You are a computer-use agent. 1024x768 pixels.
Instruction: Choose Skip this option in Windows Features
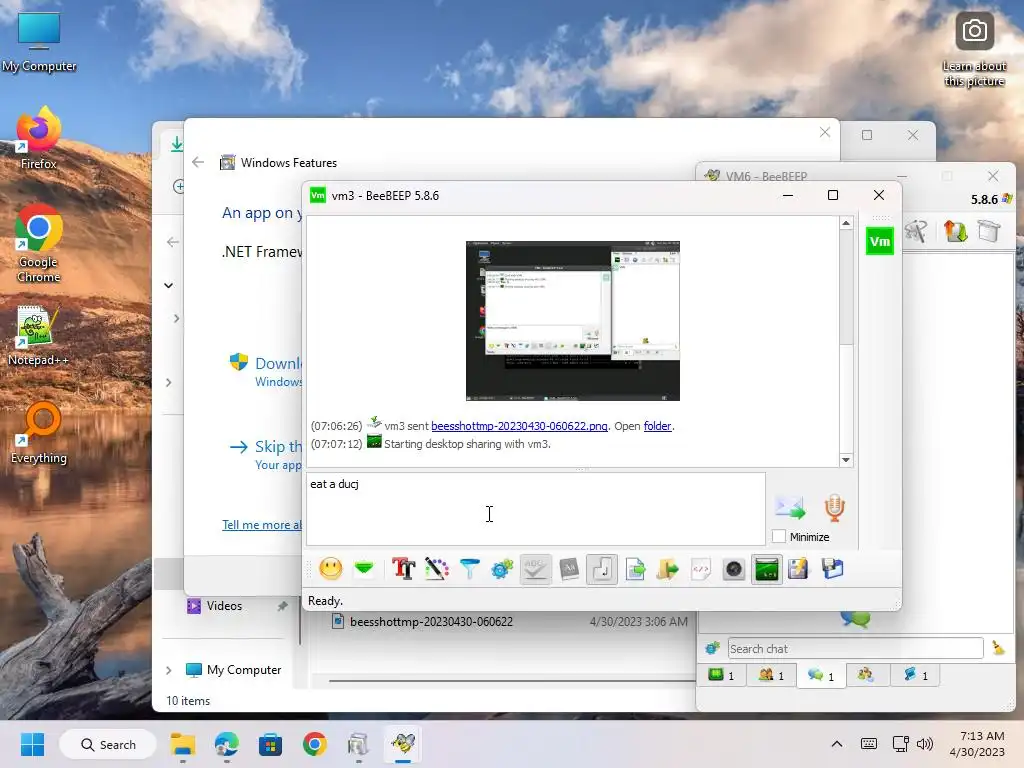tap(266, 454)
